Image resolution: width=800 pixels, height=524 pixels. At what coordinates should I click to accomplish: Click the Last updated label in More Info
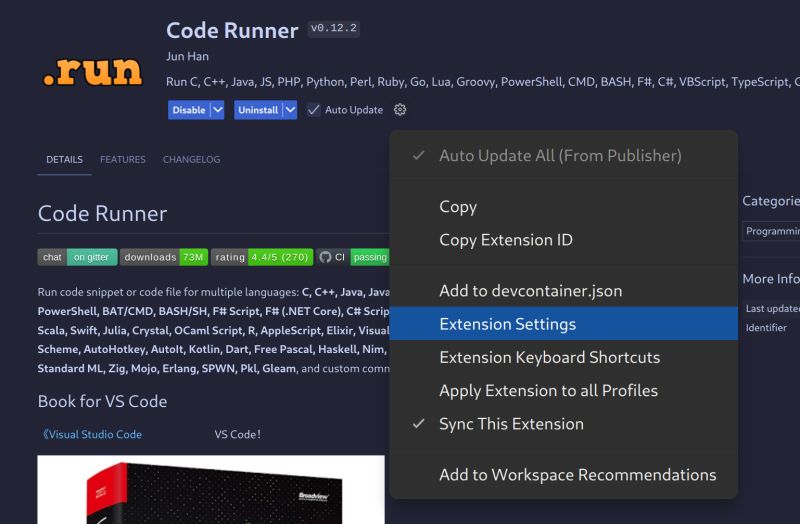[x=772, y=308]
